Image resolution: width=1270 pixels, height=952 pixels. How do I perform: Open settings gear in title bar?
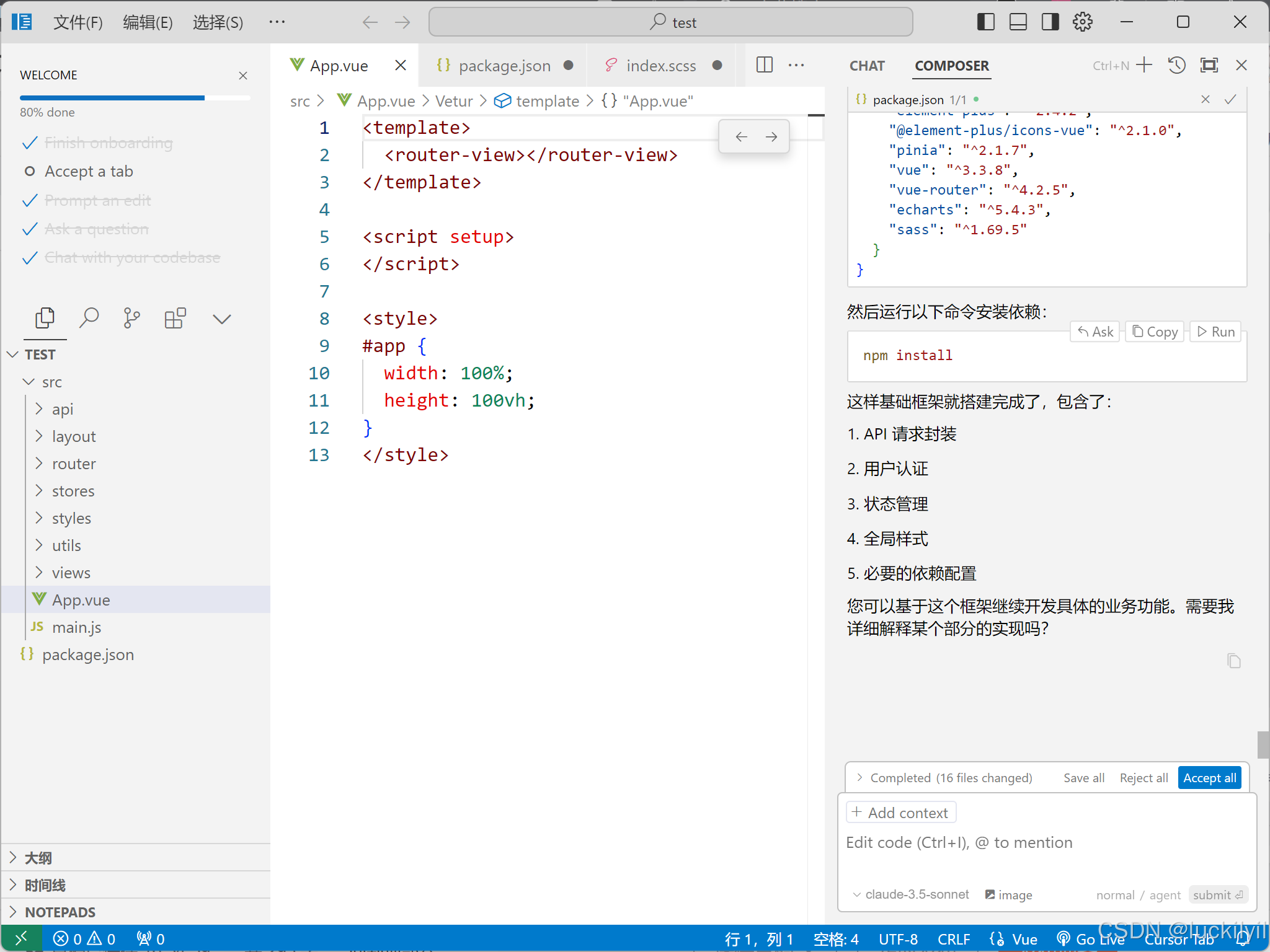tap(1082, 22)
